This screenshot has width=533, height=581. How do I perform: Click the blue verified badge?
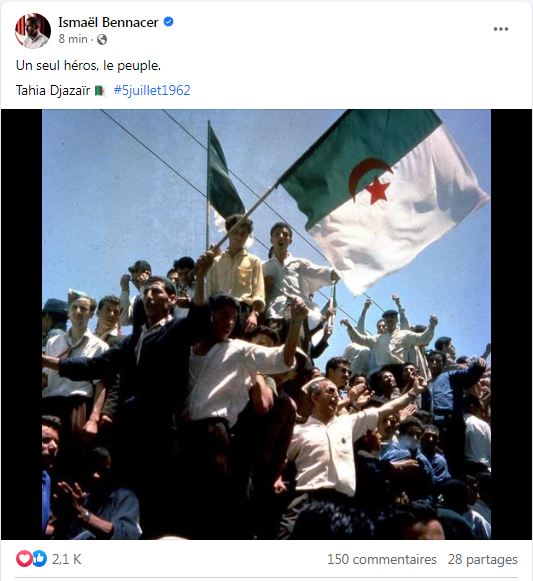click(x=169, y=22)
